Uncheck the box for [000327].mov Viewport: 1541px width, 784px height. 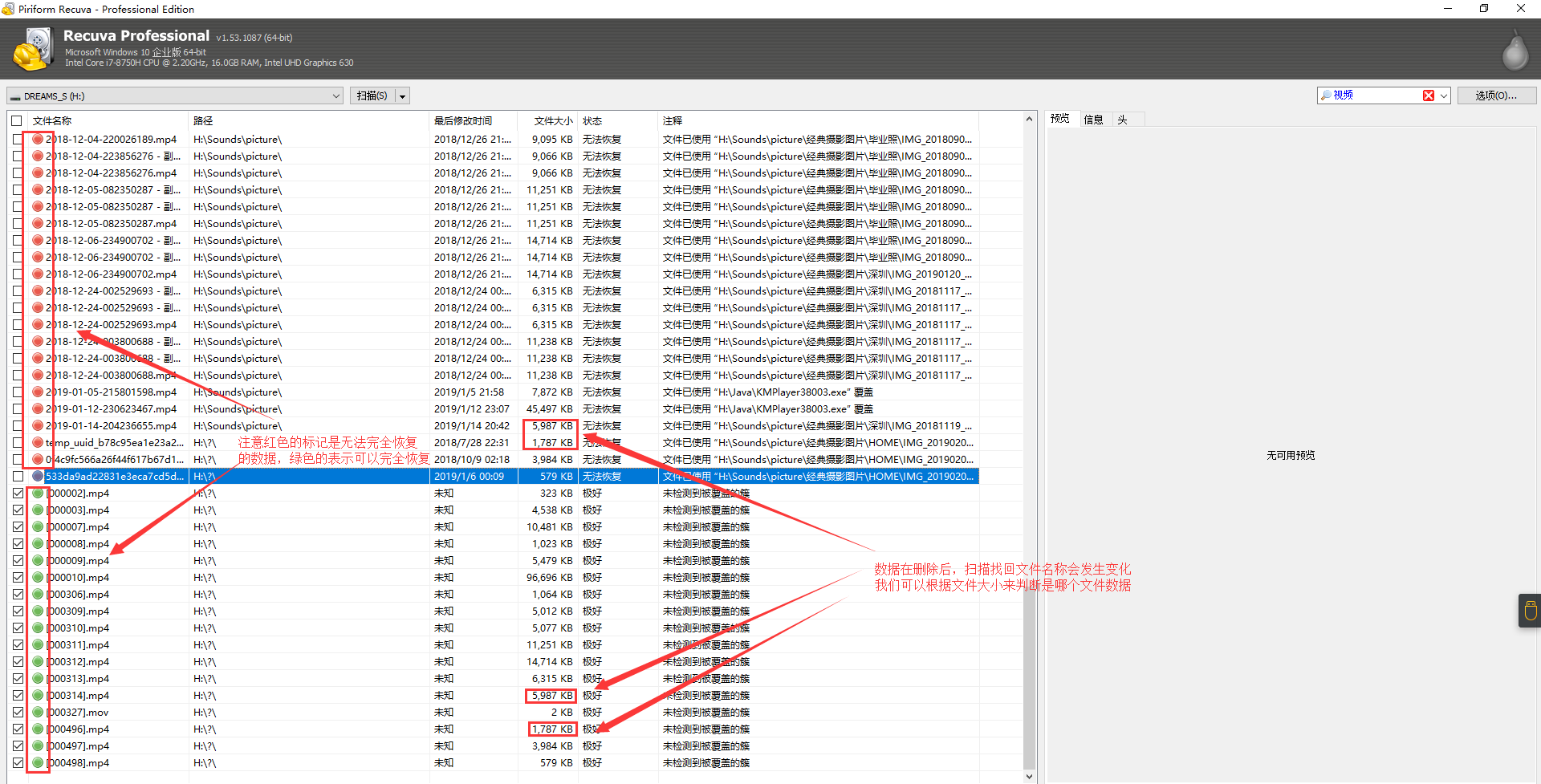point(18,713)
